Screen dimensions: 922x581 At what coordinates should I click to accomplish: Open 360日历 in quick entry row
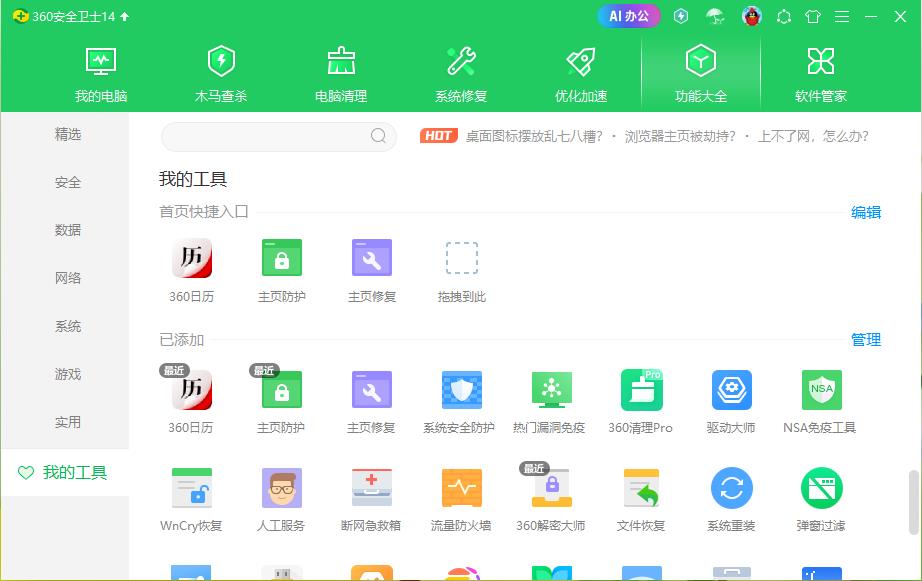[x=192, y=271]
